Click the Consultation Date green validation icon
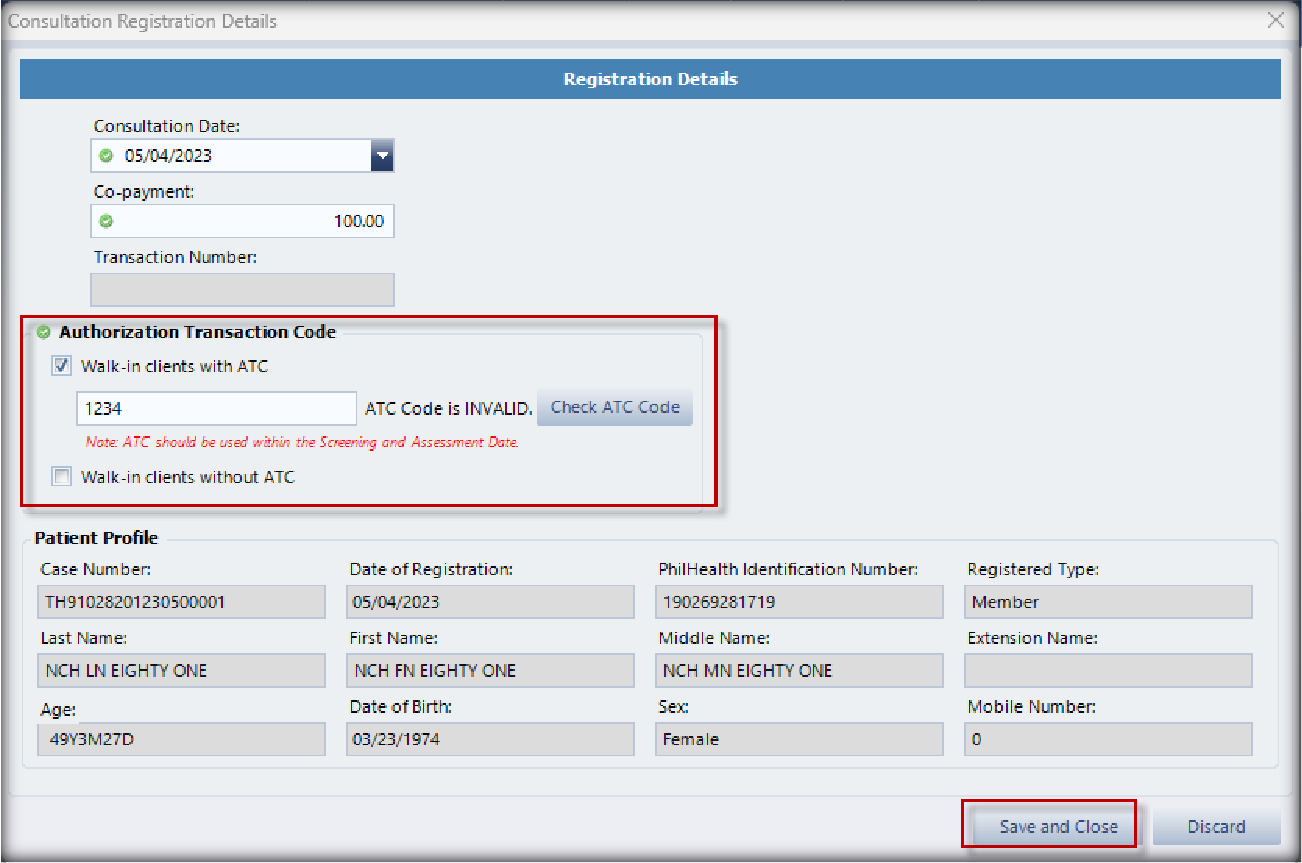This screenshot has height=863, width=1302. coord(107,156)
